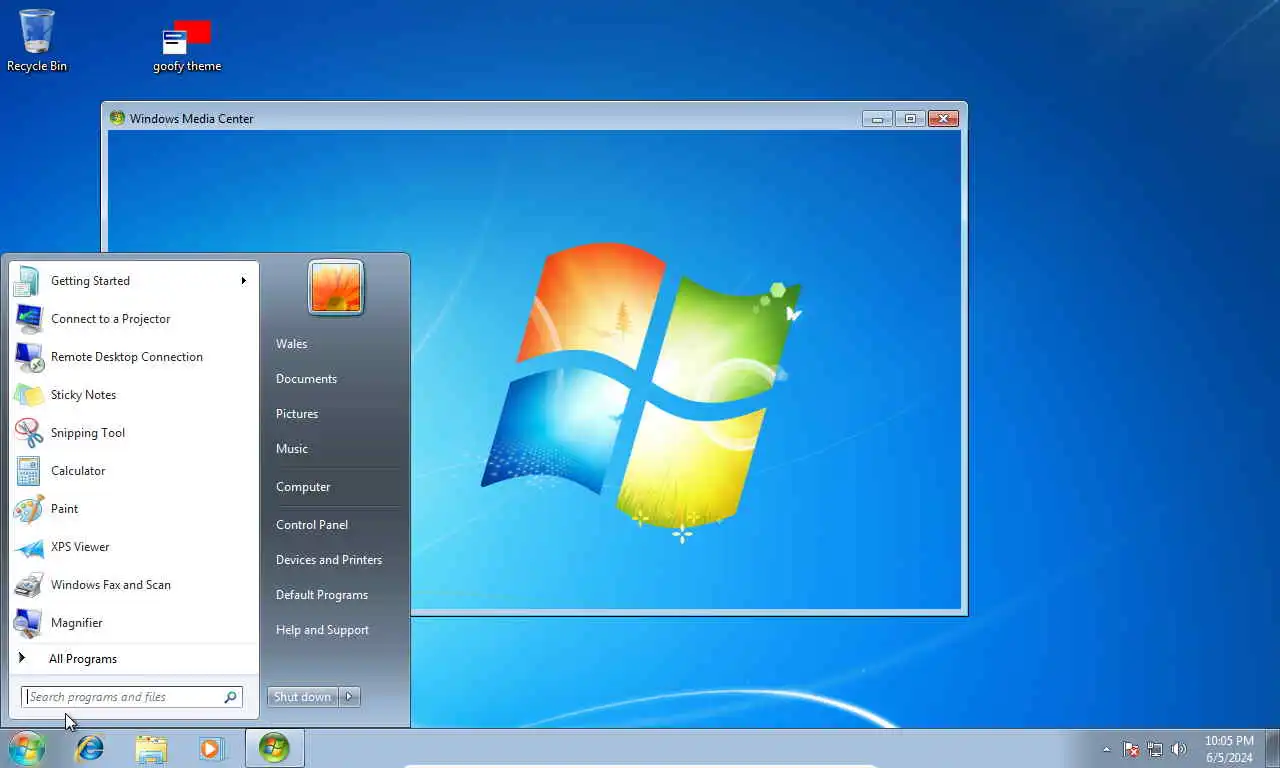Open Remote Desktop Connection icon

click(28, 357)
